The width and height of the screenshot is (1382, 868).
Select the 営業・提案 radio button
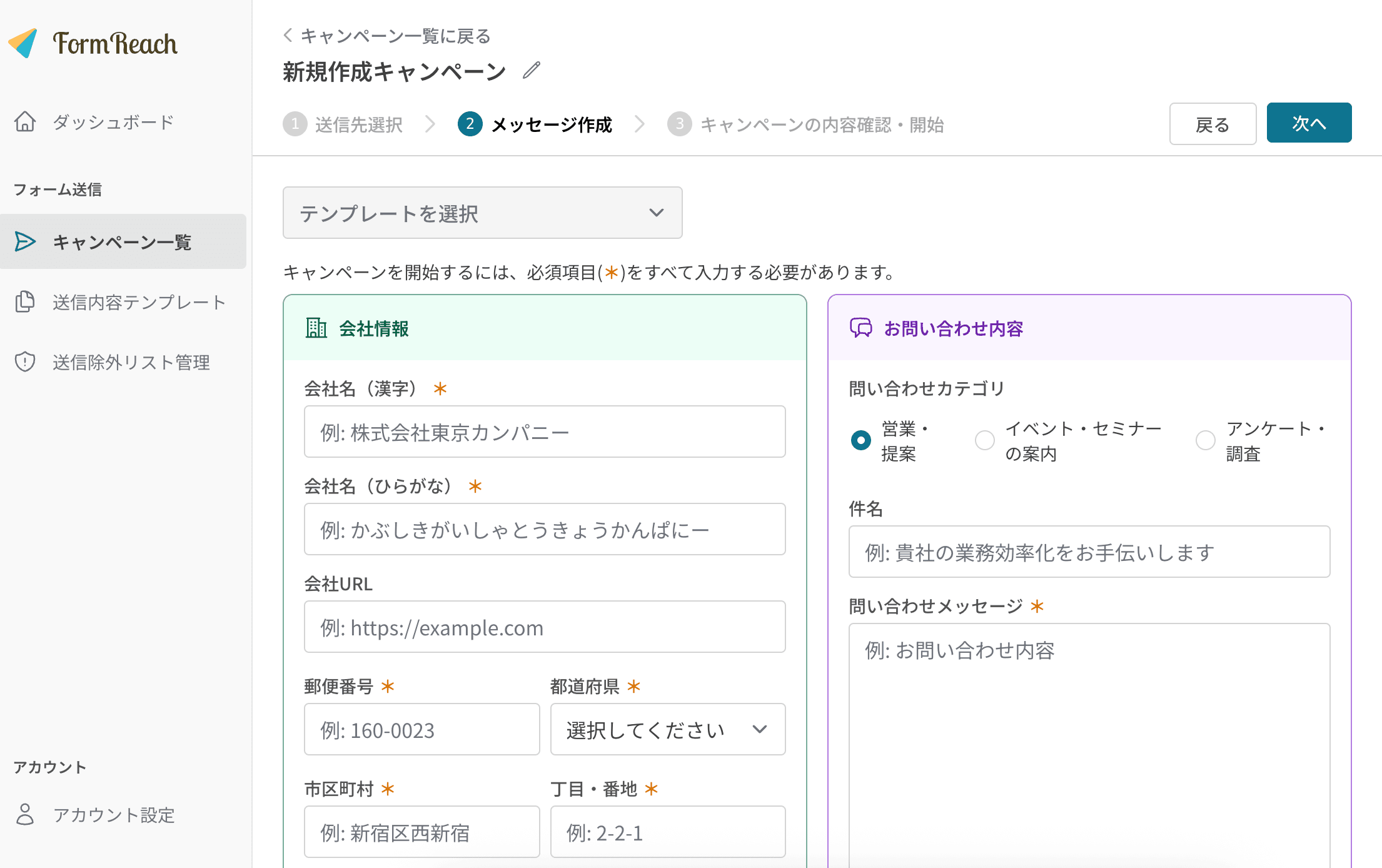coord(860,440)
